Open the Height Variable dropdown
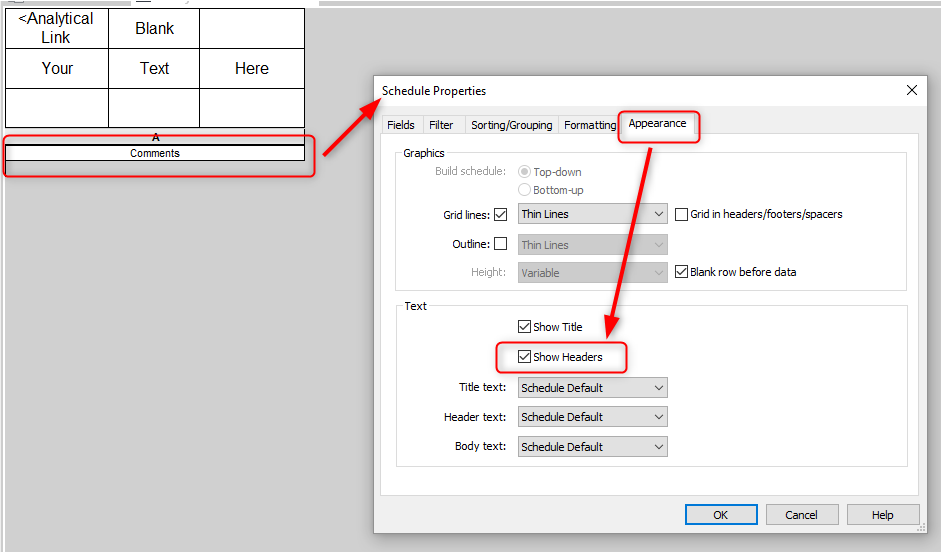 [592, 272]
